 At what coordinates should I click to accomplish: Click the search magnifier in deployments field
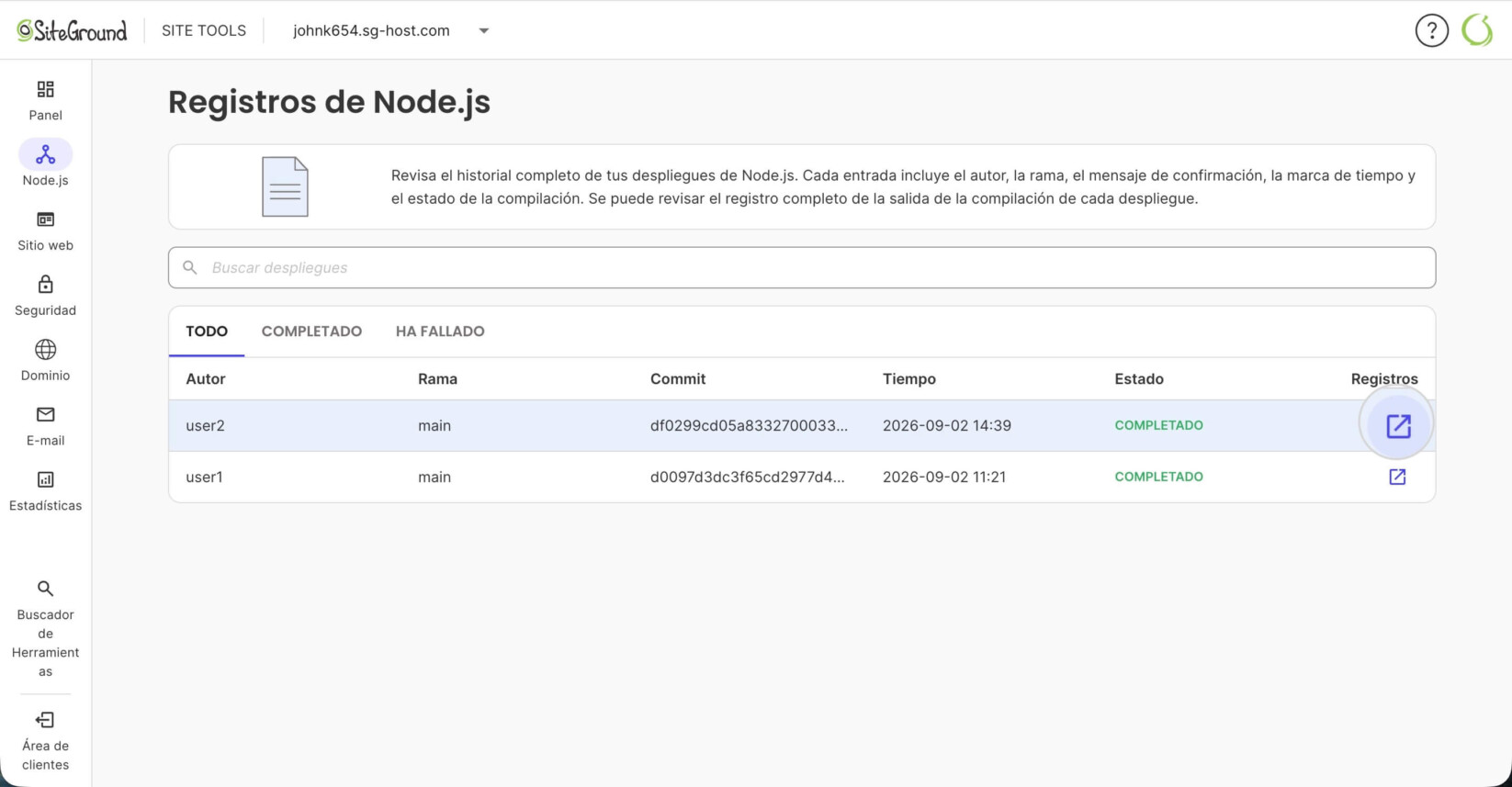[190, 267]
